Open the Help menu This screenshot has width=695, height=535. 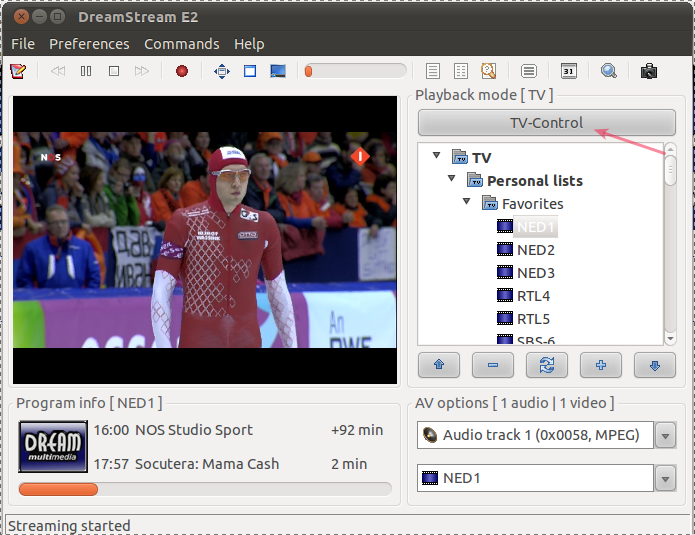[249, 44]
